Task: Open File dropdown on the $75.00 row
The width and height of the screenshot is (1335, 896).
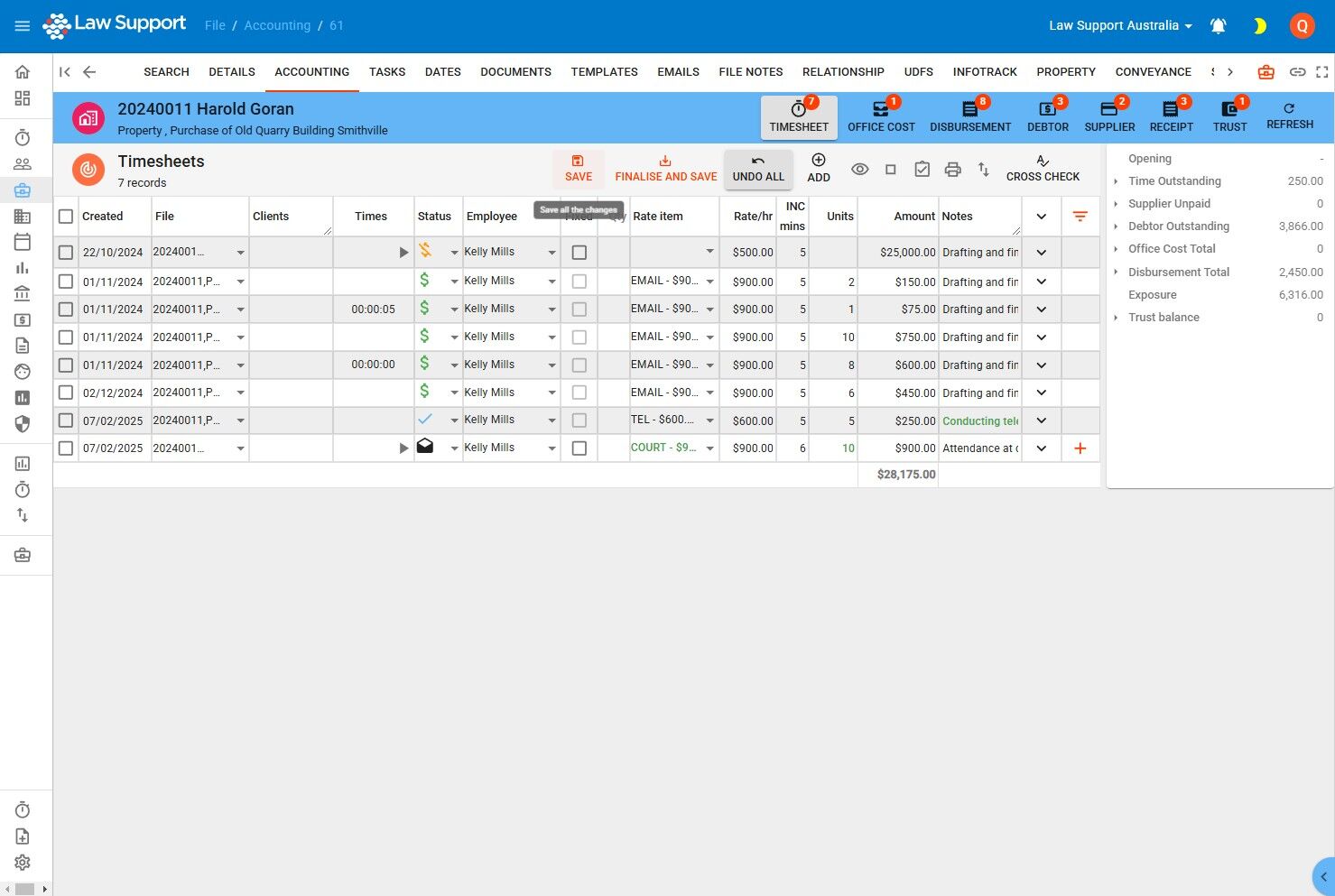Action: point(241,309)
